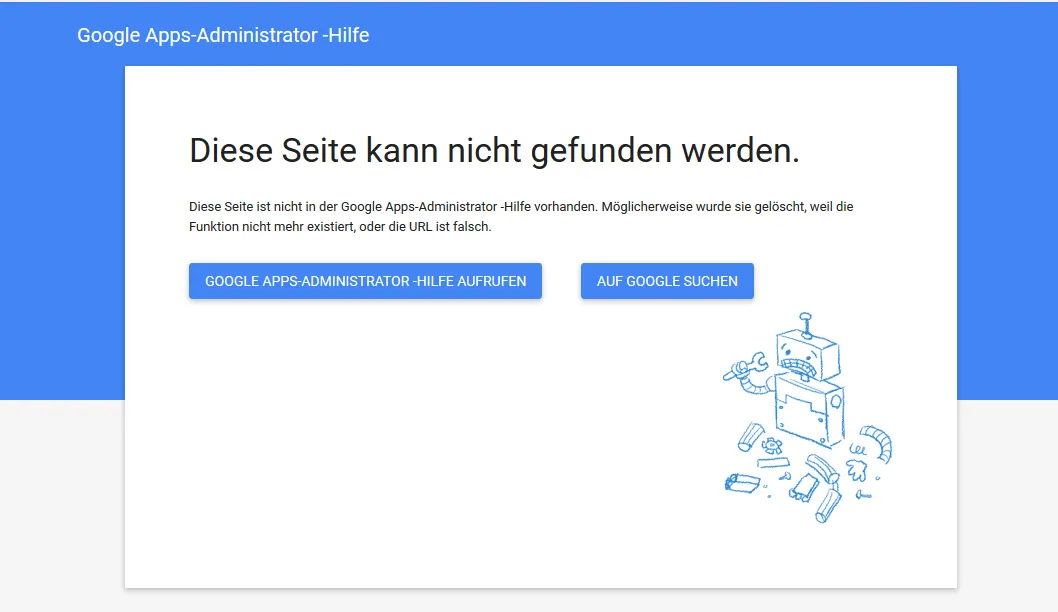Image resolution: width=1058 pixels, height=612 pixels.
Task: Select the antenna on top of robot
Action: point(805,323)
